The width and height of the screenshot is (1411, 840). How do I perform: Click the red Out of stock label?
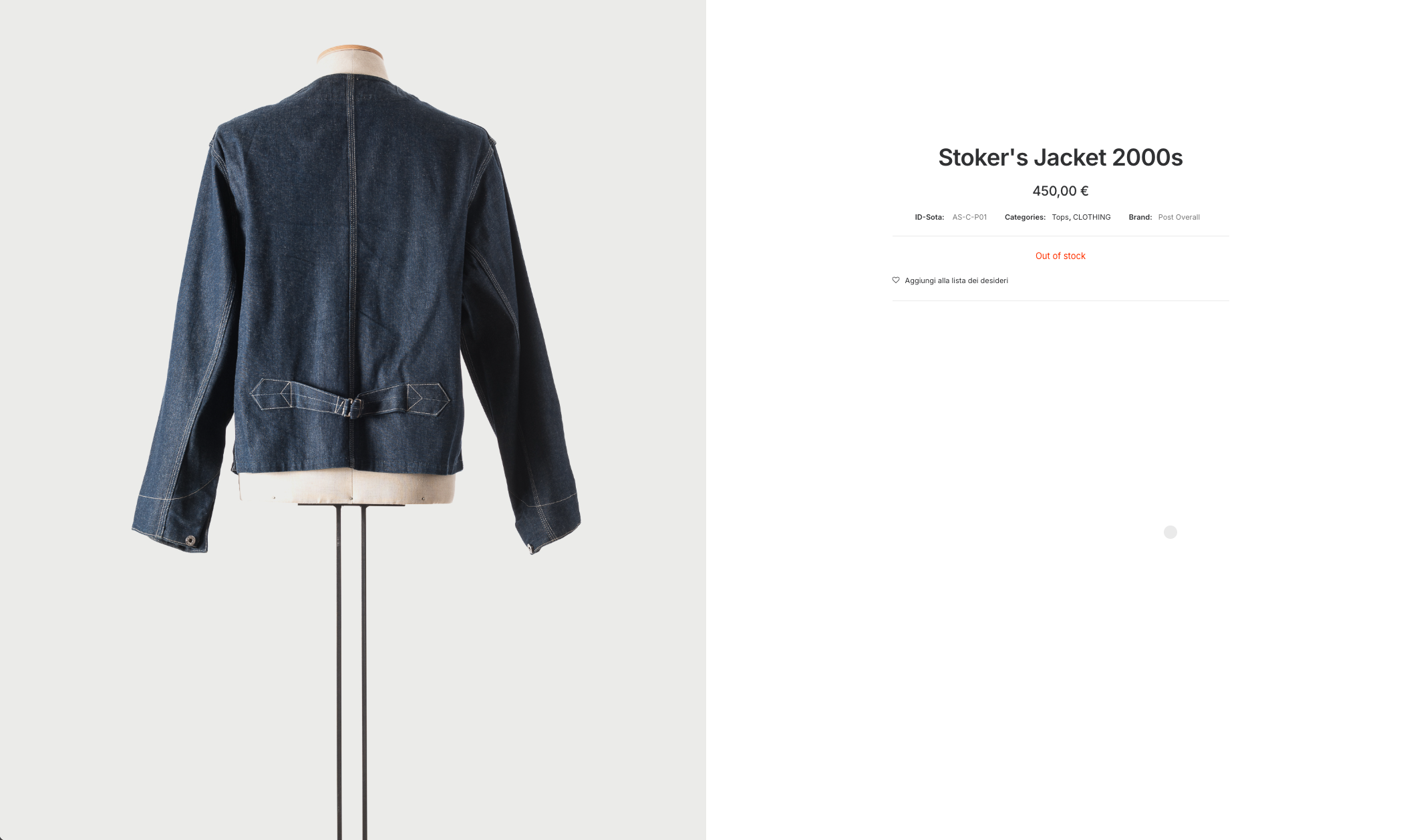pos(1060,256)
